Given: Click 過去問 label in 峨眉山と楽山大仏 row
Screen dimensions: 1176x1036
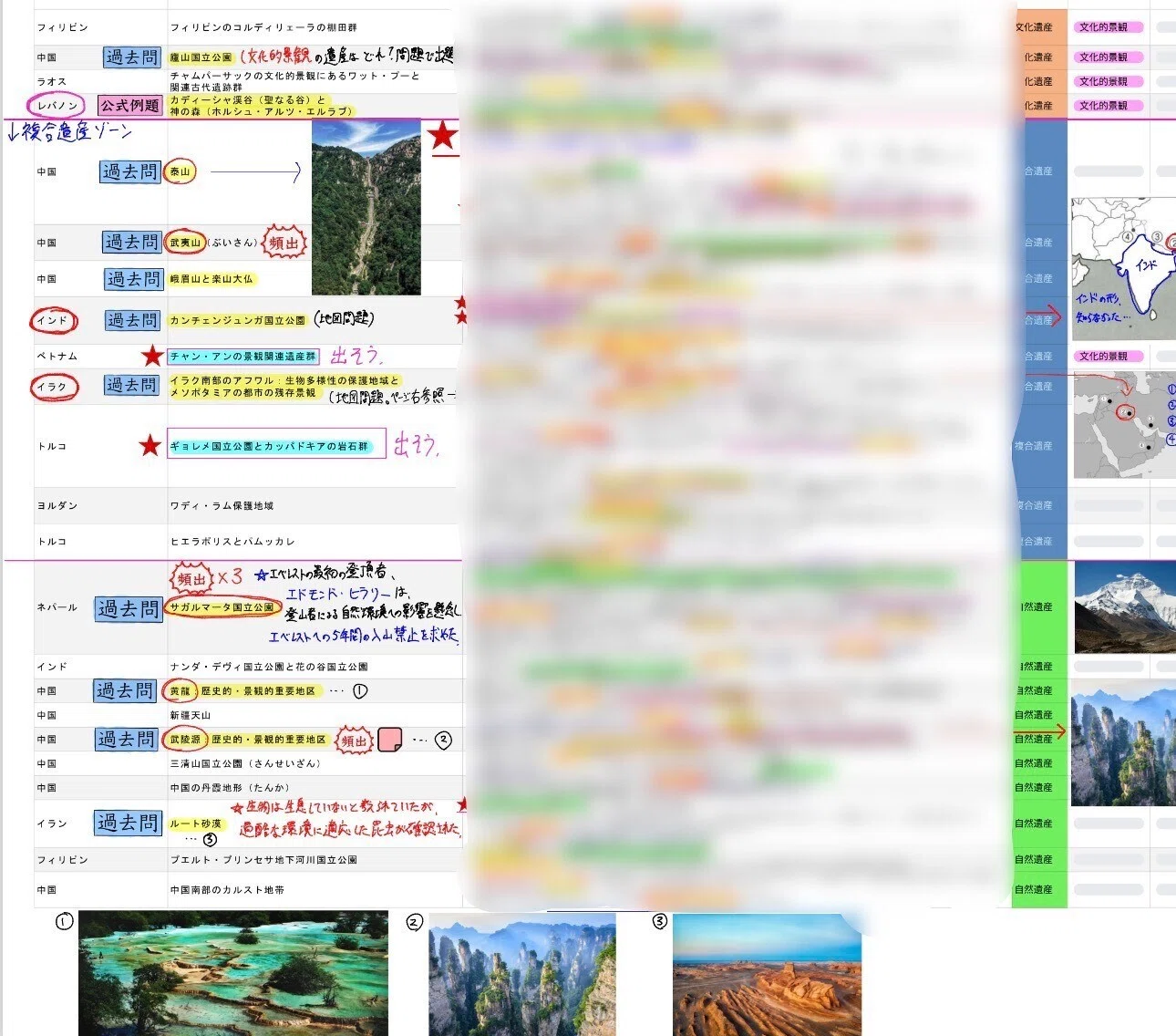Looking at the screenshot, I should tap(133, 279).
